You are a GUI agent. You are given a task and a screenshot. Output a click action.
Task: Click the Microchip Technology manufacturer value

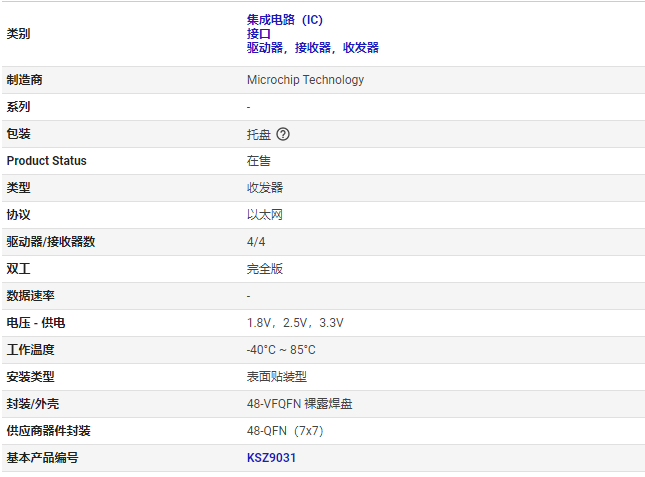[x=305, y=80]
